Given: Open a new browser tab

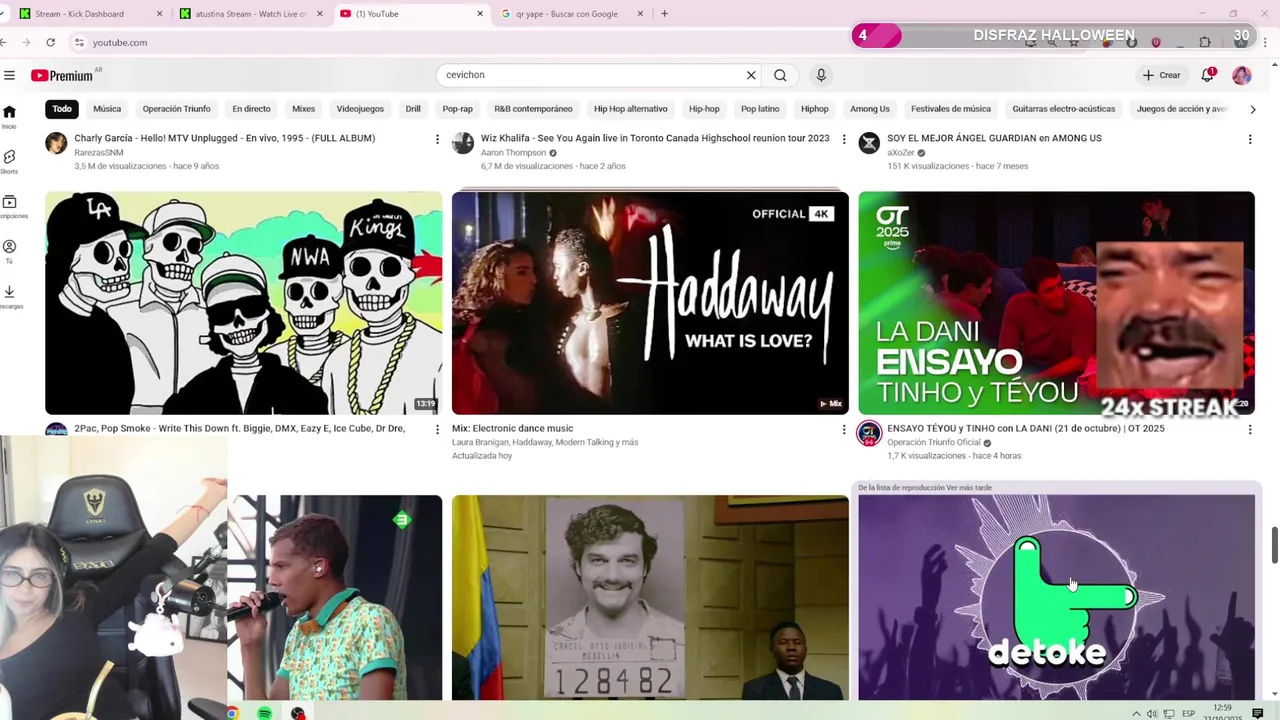Looking at the screenshot, I should tap(664, 14).
